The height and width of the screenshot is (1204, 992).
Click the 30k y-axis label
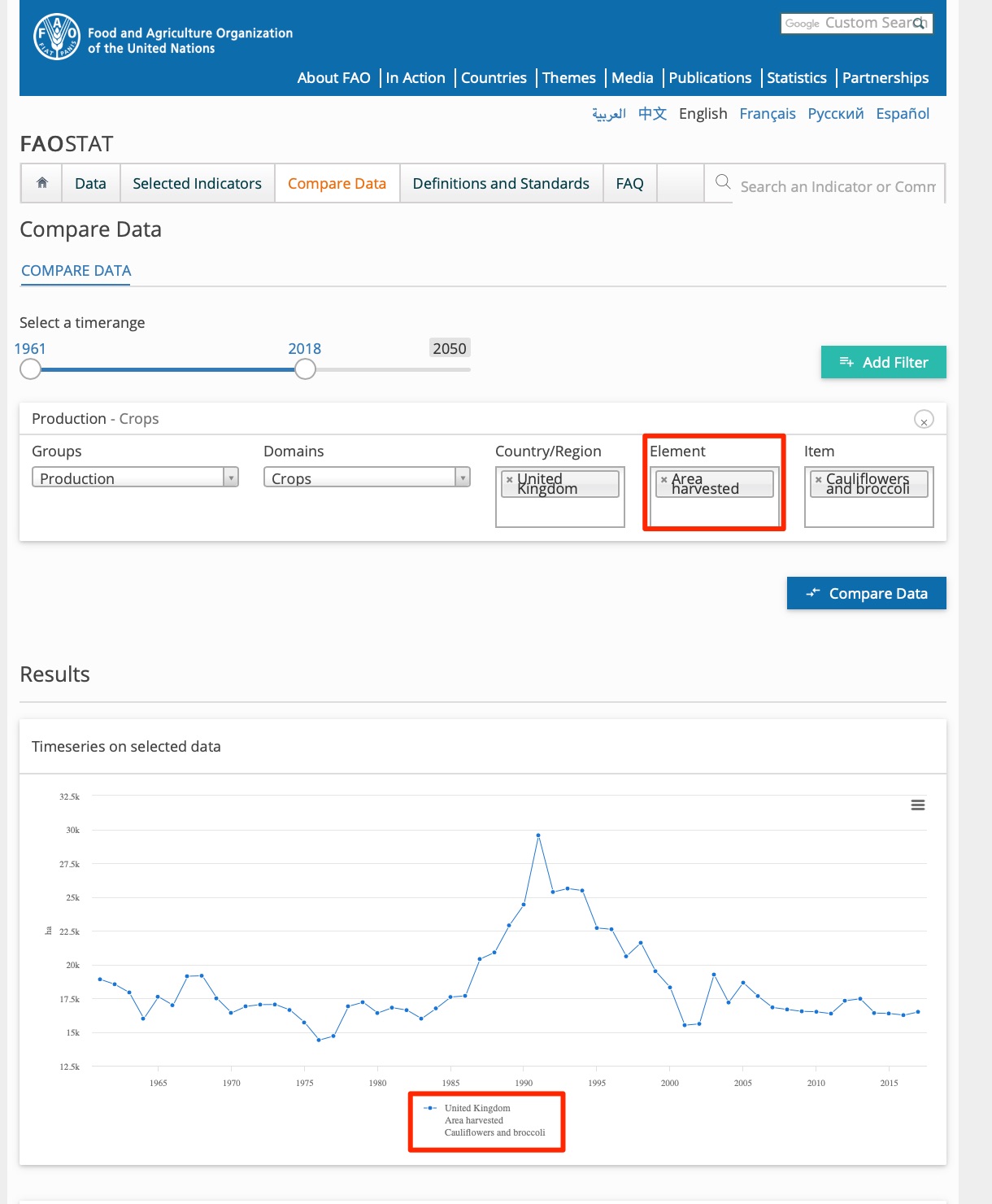point(73,831)
